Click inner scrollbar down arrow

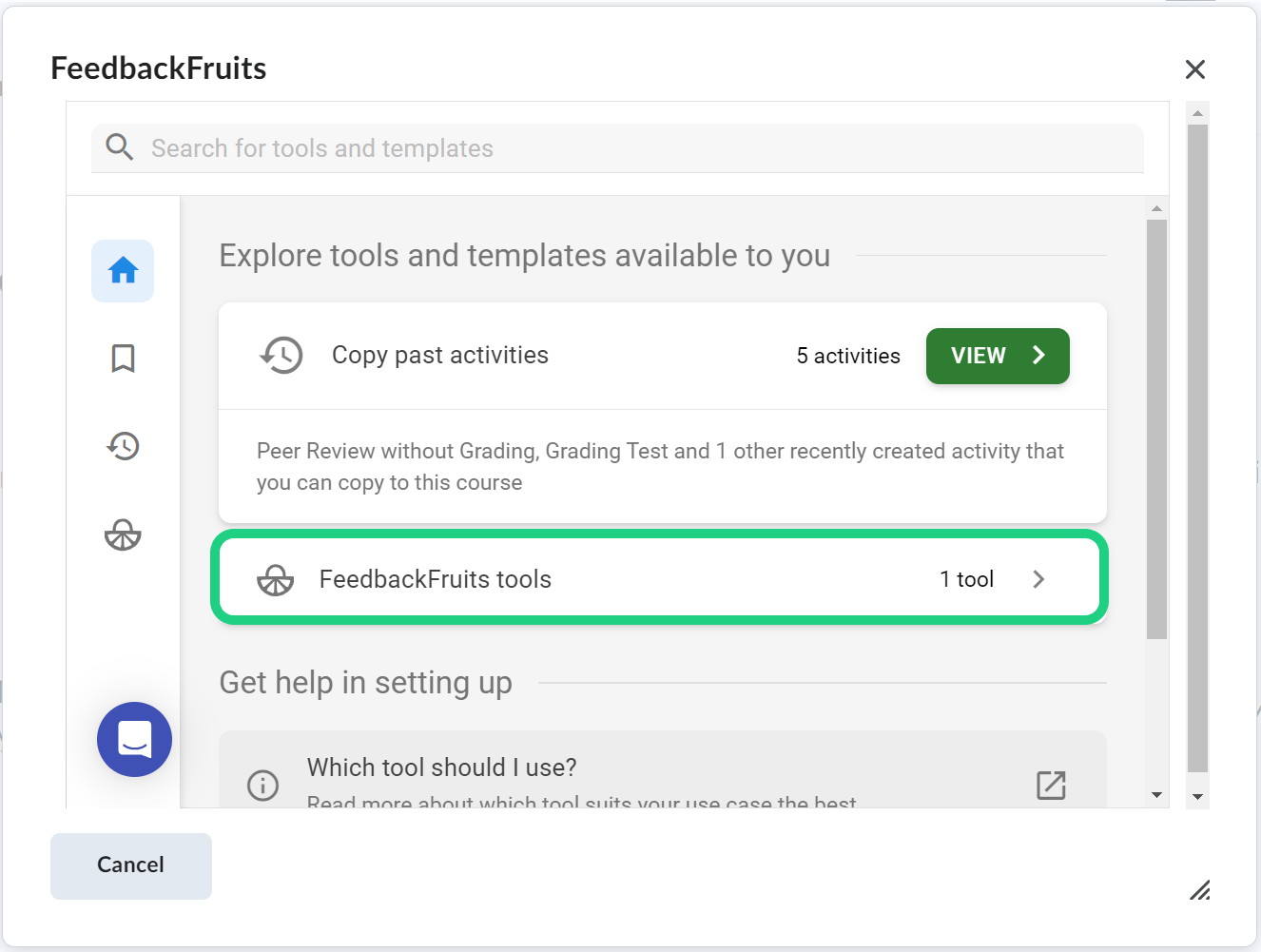[x=1156, y=795]
